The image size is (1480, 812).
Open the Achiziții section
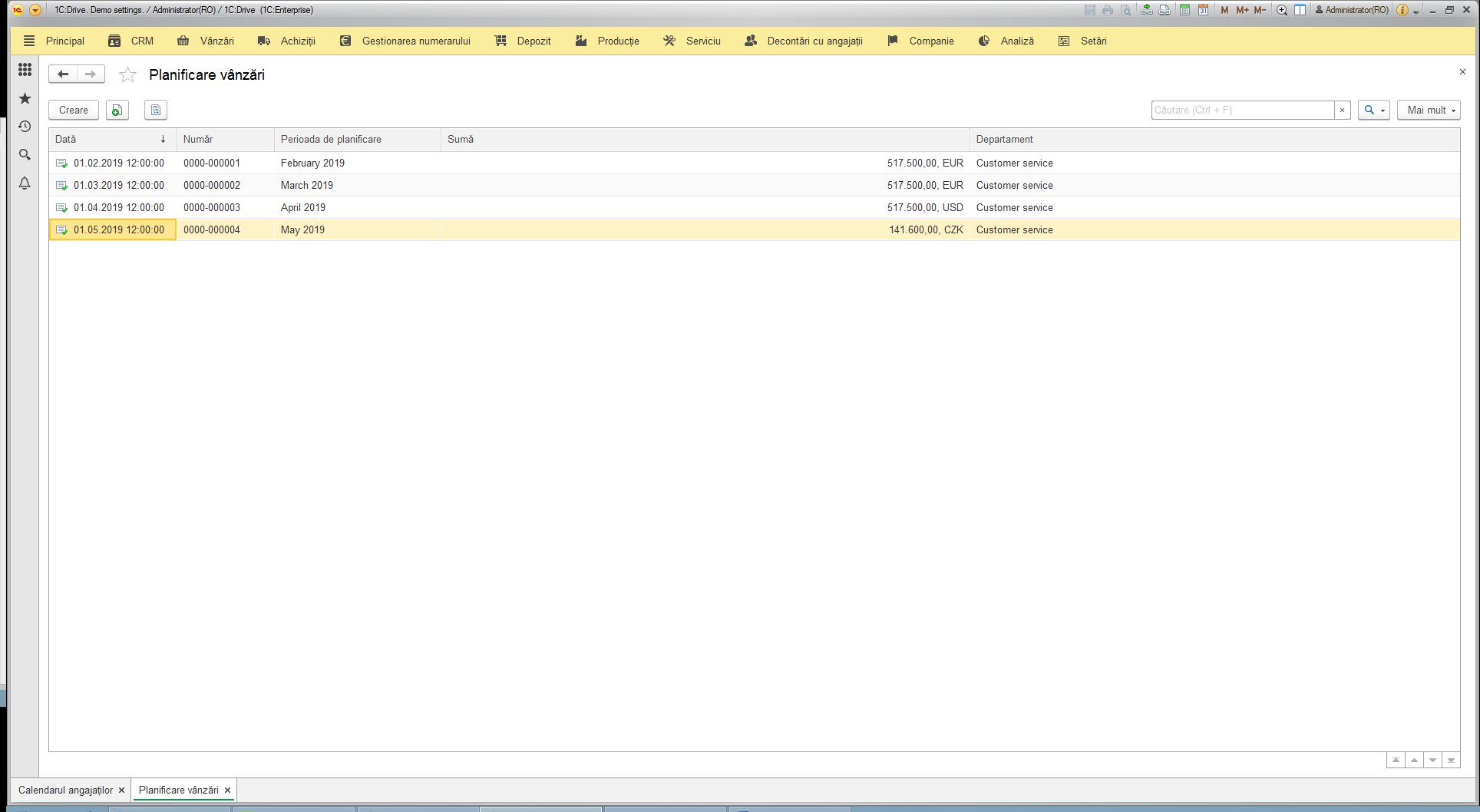click(287, 41)
